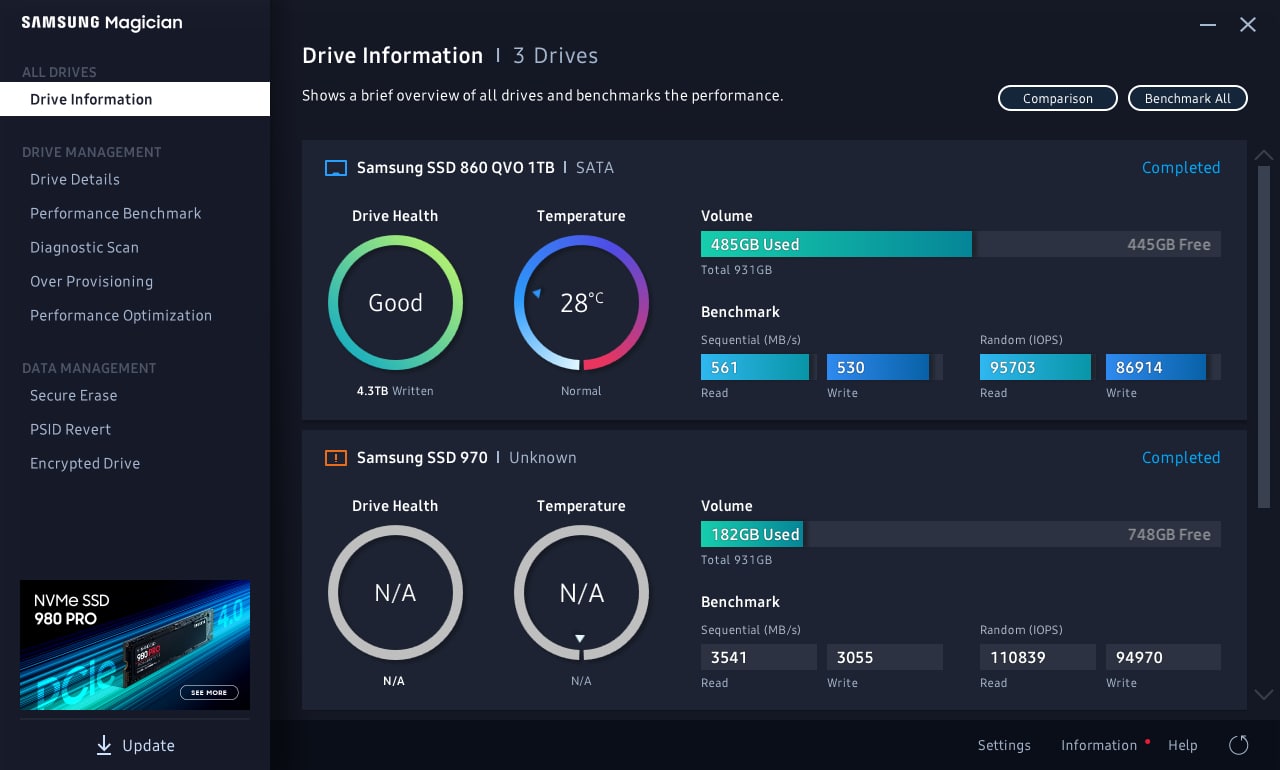Open Encrypted Drive settings
Screen dimensions: 1280x770
[85, 463]
